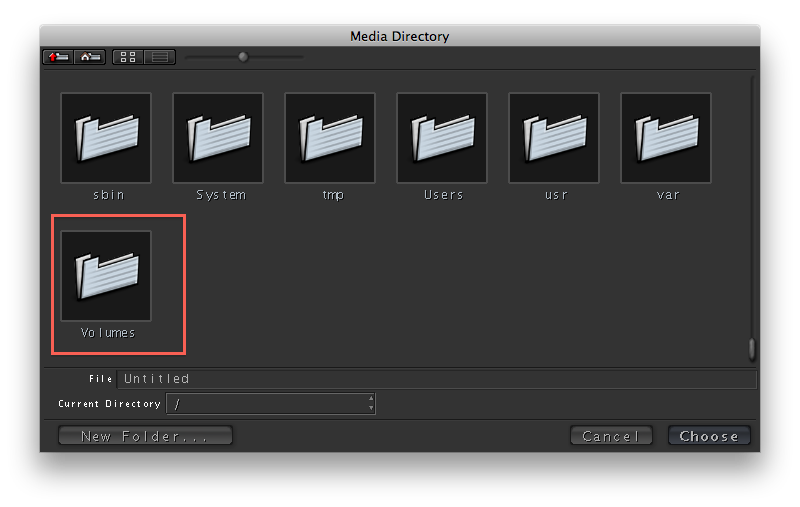Viewport: 800px width, 507px height.
Task: Select the usr folder
Action: (x=554, y=138)
